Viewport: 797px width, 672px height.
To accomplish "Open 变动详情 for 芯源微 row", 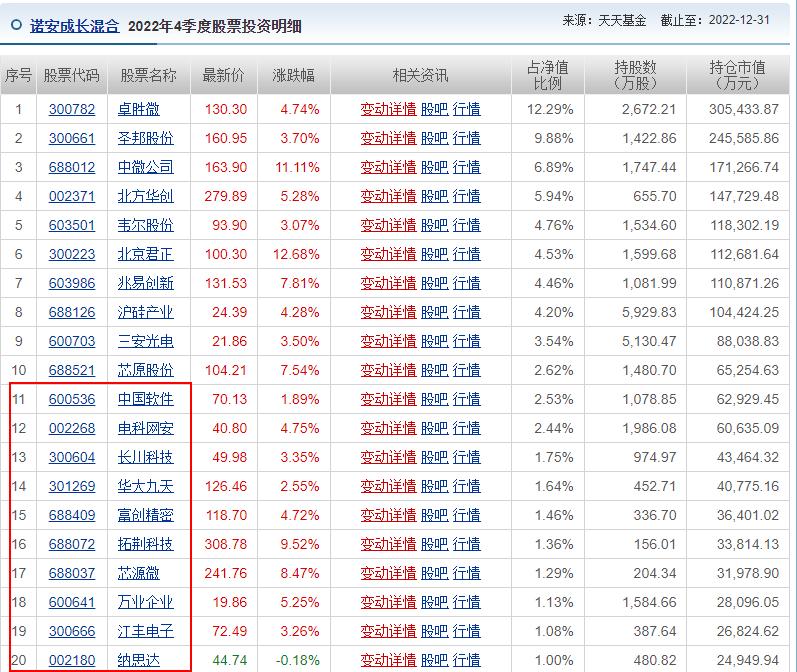I will 388,573.
